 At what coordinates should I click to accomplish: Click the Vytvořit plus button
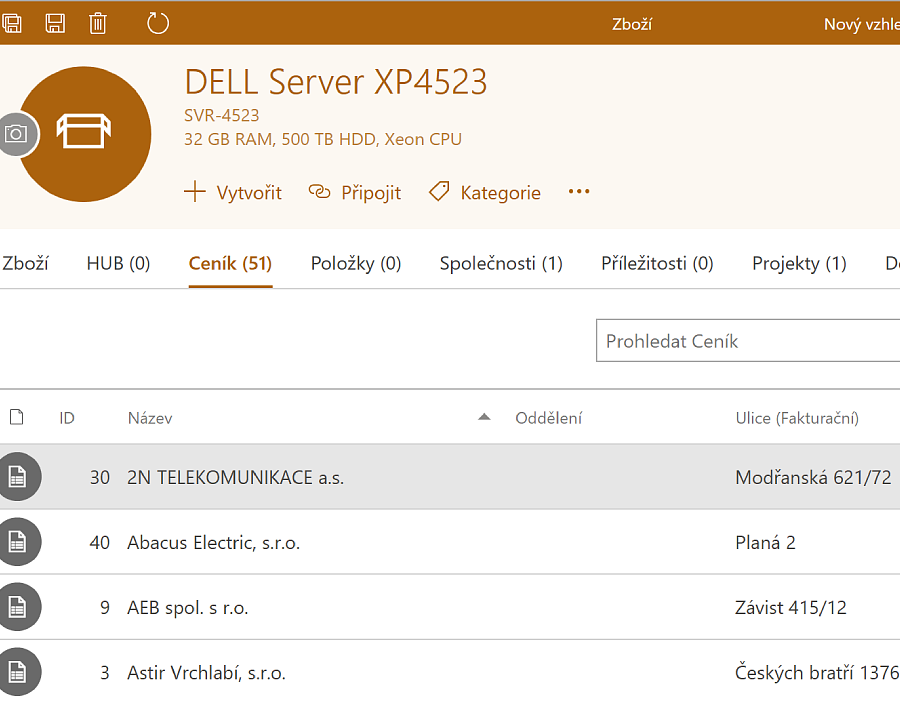click(233, 192)
